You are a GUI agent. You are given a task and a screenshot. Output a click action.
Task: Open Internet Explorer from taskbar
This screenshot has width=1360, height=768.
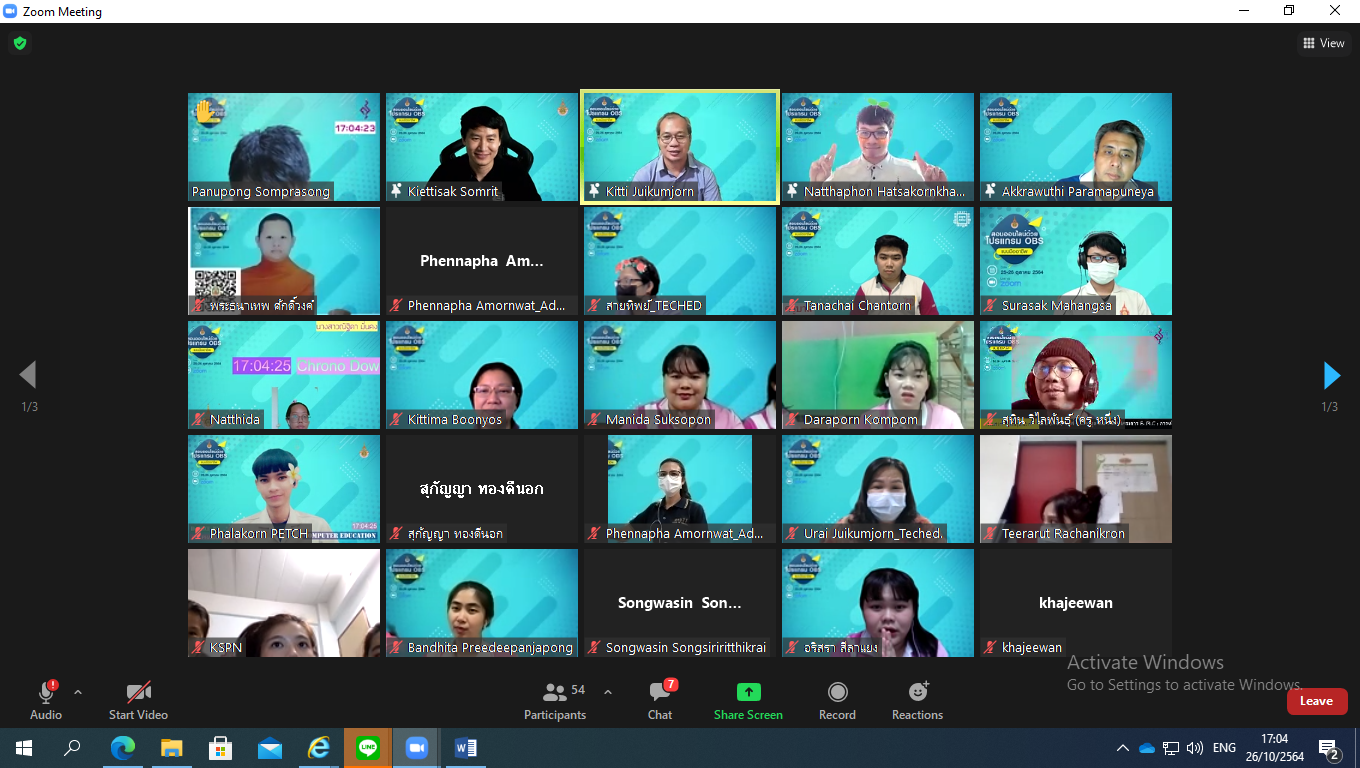pyautogui.click(x=318, y=747)
